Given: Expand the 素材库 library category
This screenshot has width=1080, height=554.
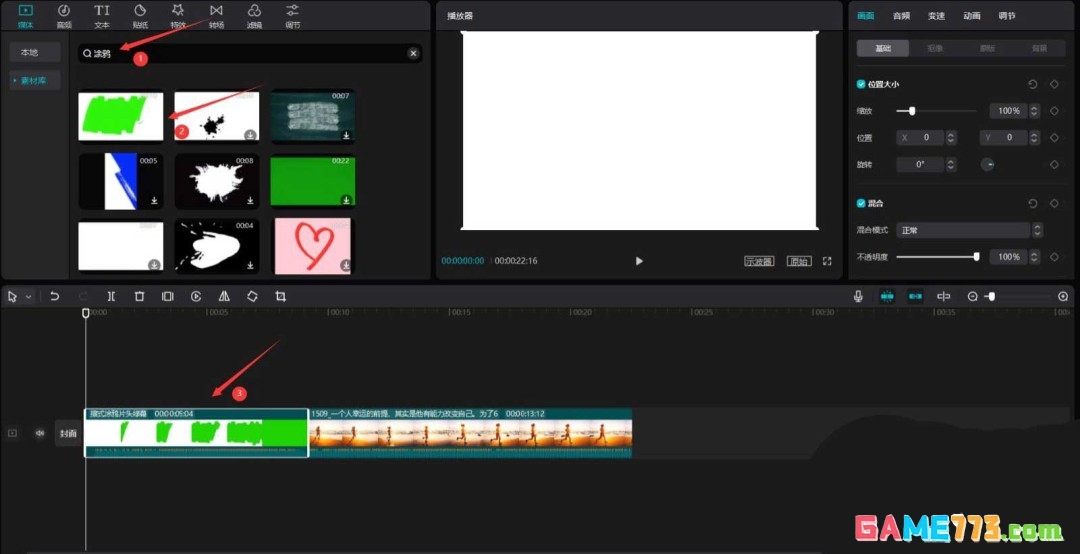Looking at the screenshot, I should coord(37,80).
